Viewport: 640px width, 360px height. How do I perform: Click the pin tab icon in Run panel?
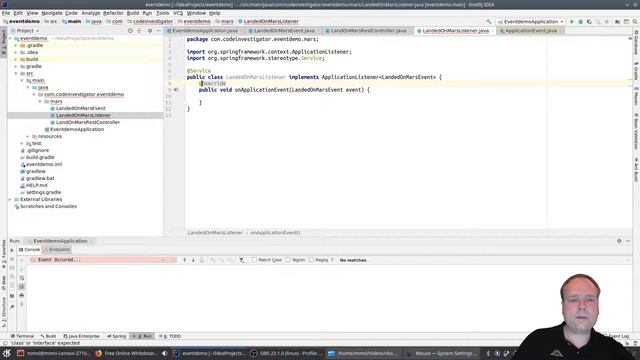point(12,306)
